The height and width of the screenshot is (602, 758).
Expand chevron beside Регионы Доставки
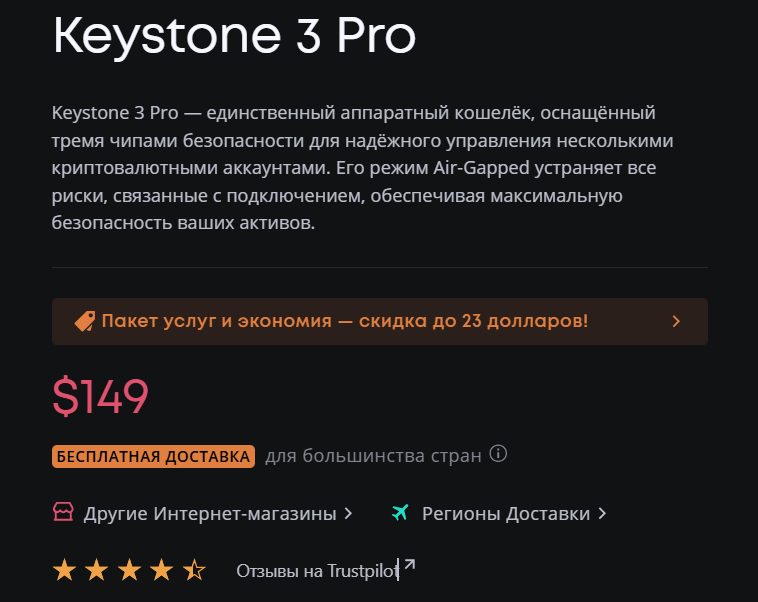(x=602, y=514)
